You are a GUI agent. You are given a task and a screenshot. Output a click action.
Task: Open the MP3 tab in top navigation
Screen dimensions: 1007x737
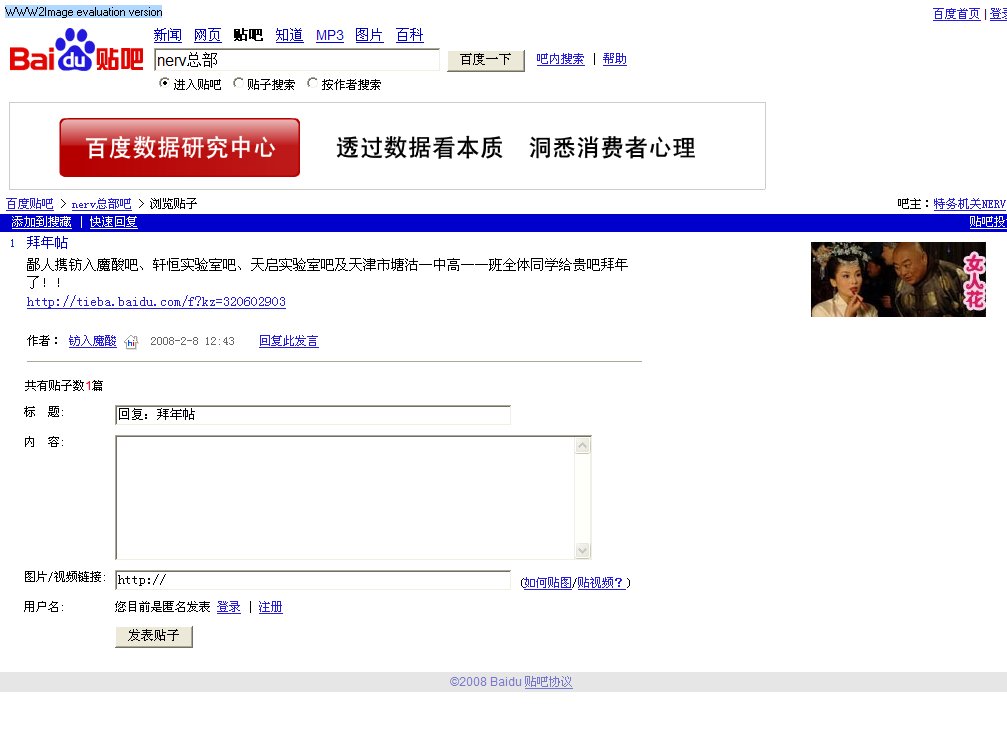tap(329, 35)
